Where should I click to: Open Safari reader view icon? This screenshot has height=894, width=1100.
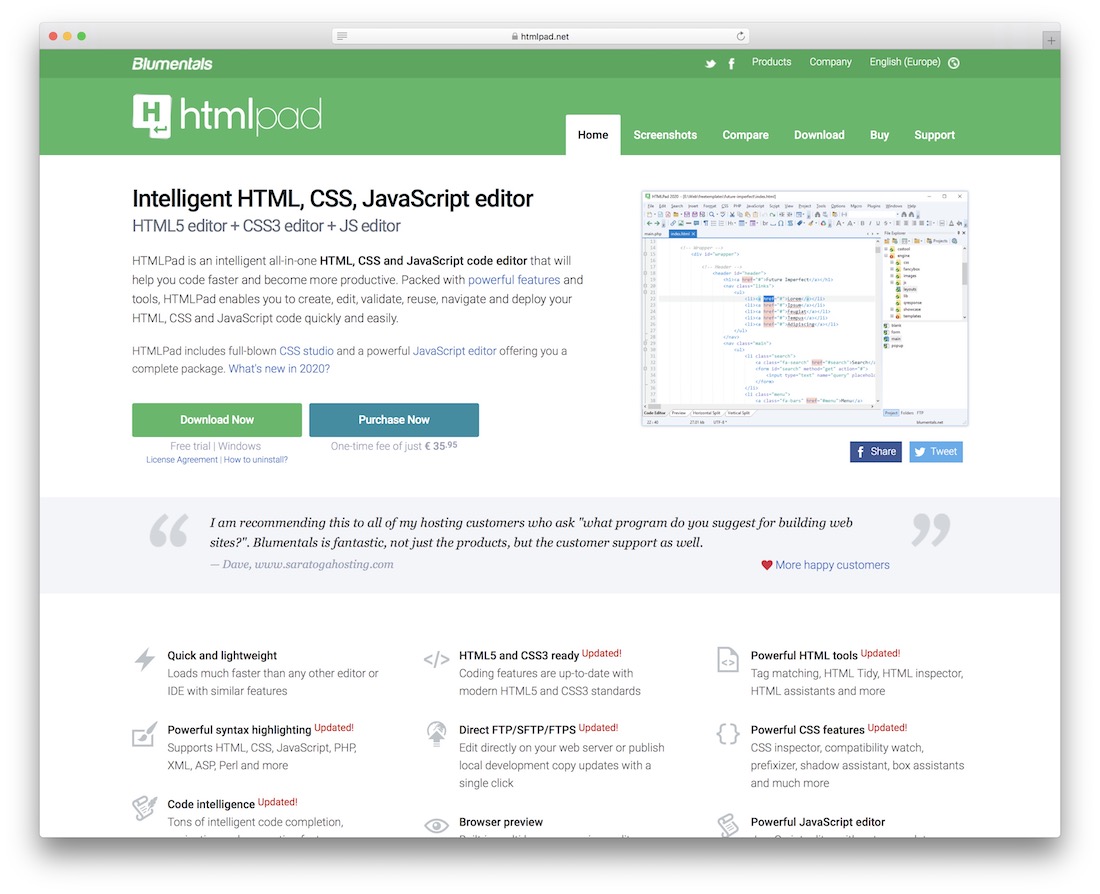(x=342, y=36)
